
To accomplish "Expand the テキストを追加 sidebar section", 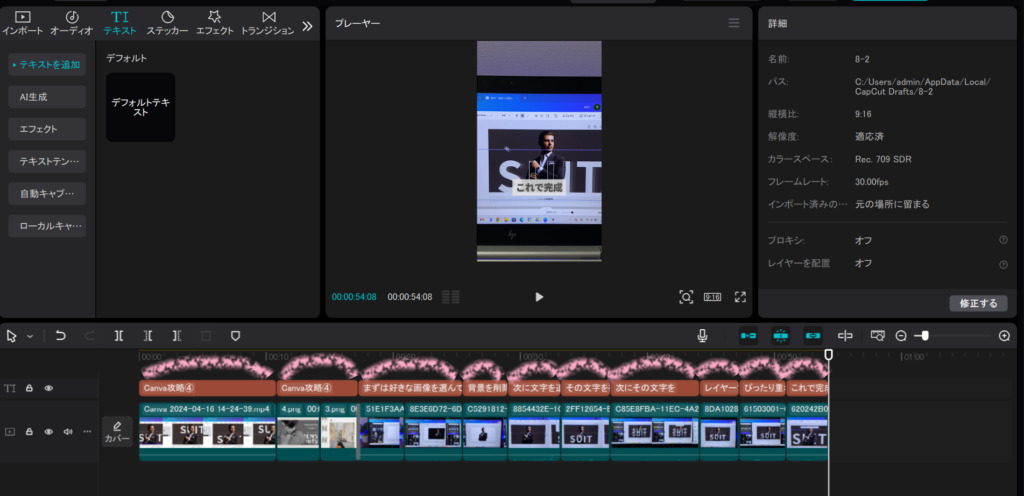I will pyautogui.click(x=47, y=65).
